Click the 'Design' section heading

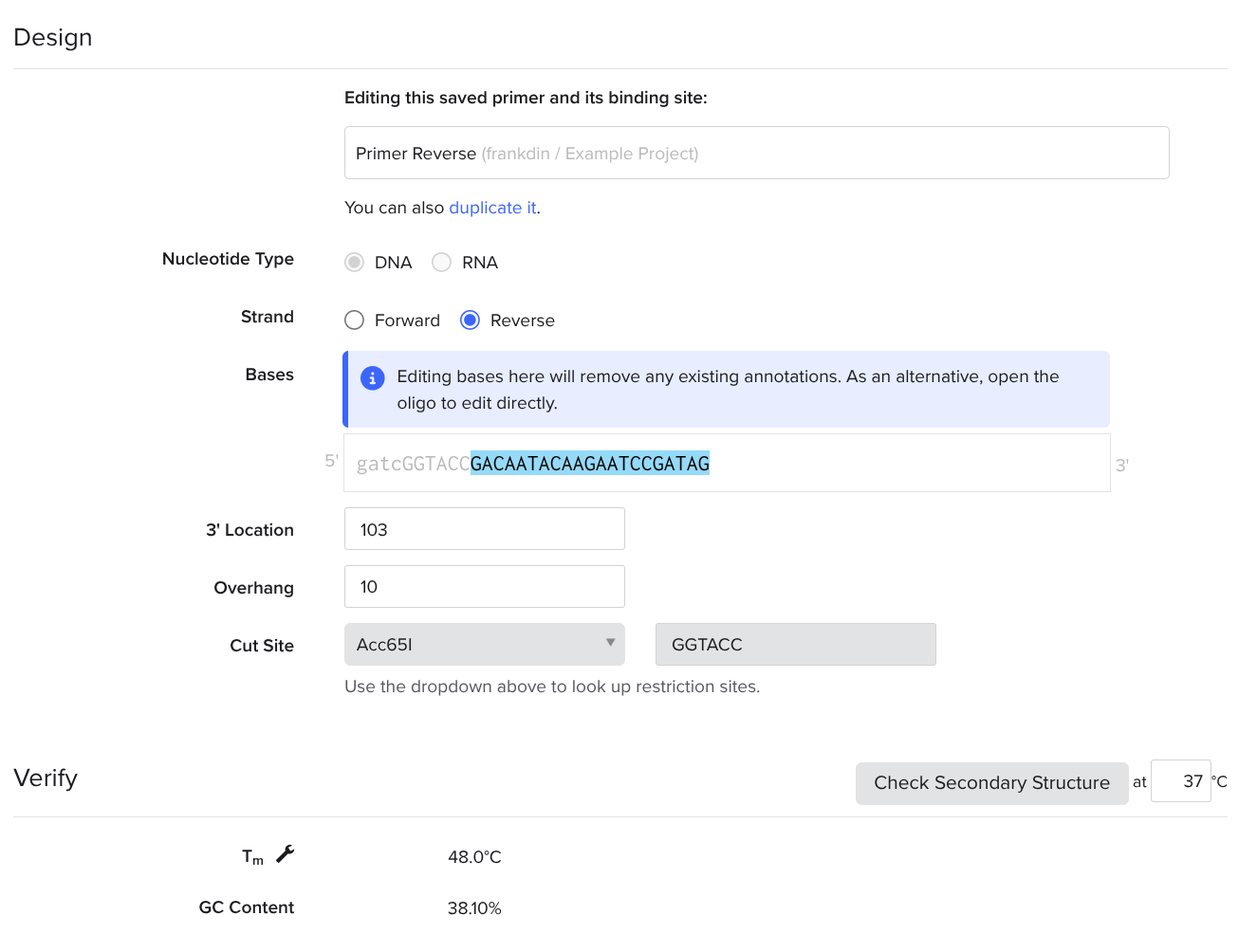pos(53,37)
